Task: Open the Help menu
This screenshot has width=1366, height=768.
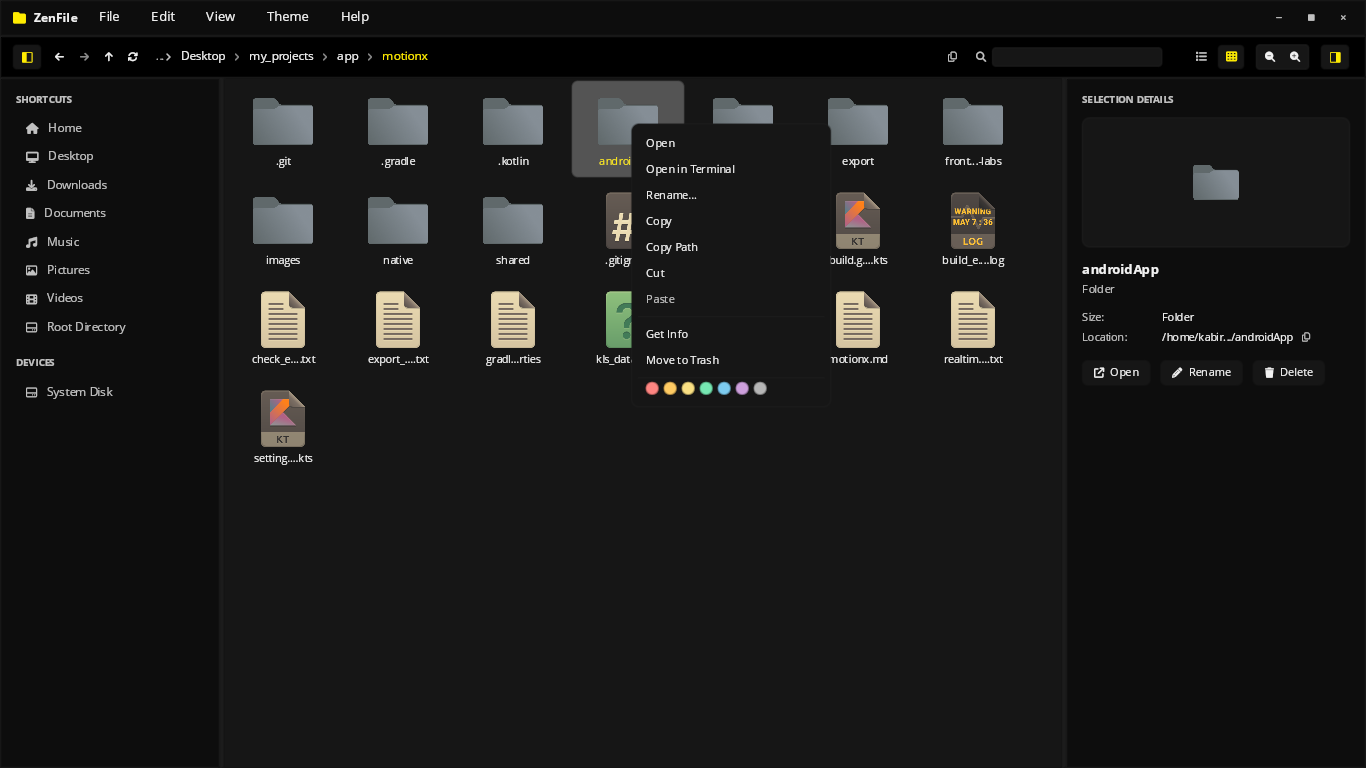Action: point(355,17)
